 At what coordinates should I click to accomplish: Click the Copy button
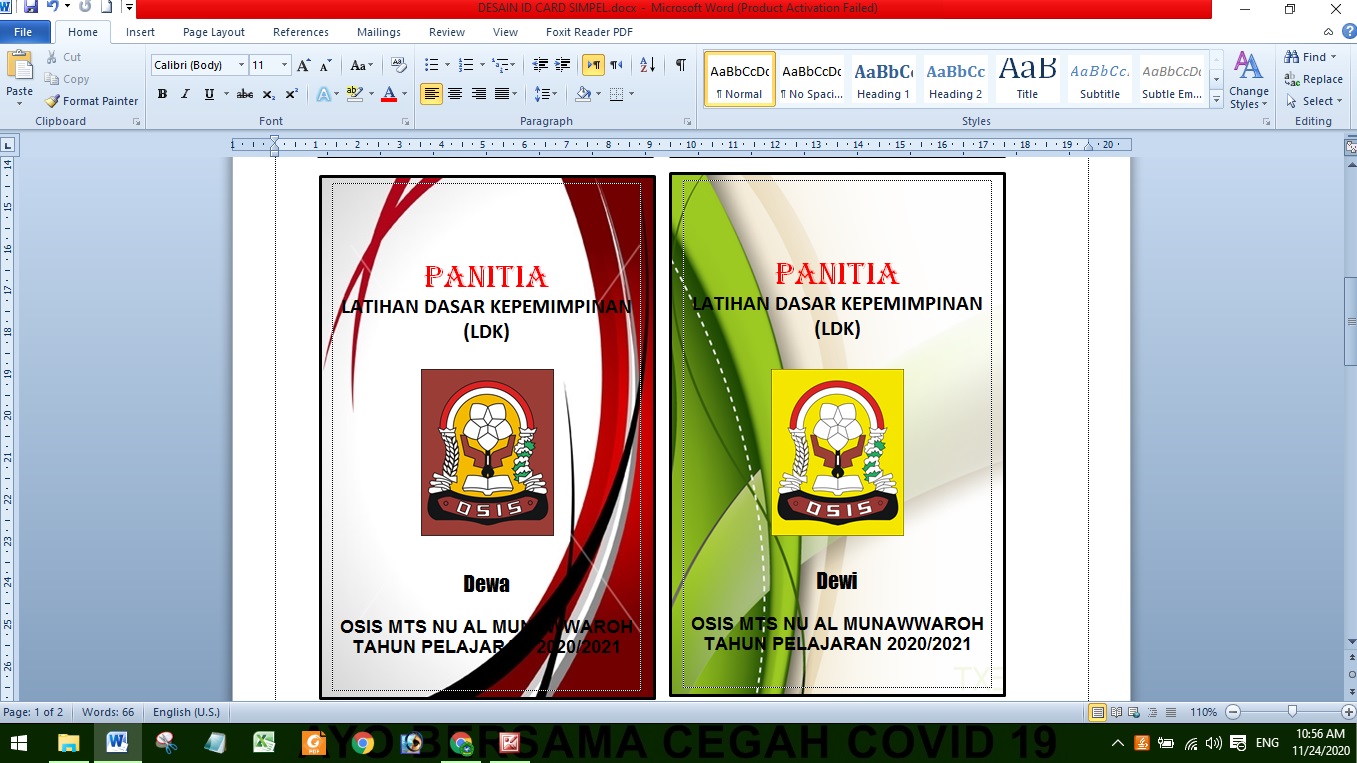pos(67,79)
